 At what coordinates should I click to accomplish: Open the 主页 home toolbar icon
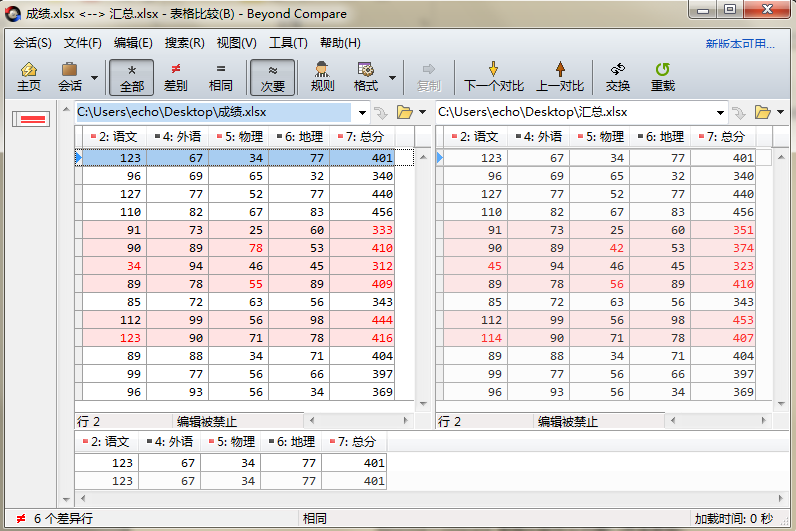pos(29,77)
